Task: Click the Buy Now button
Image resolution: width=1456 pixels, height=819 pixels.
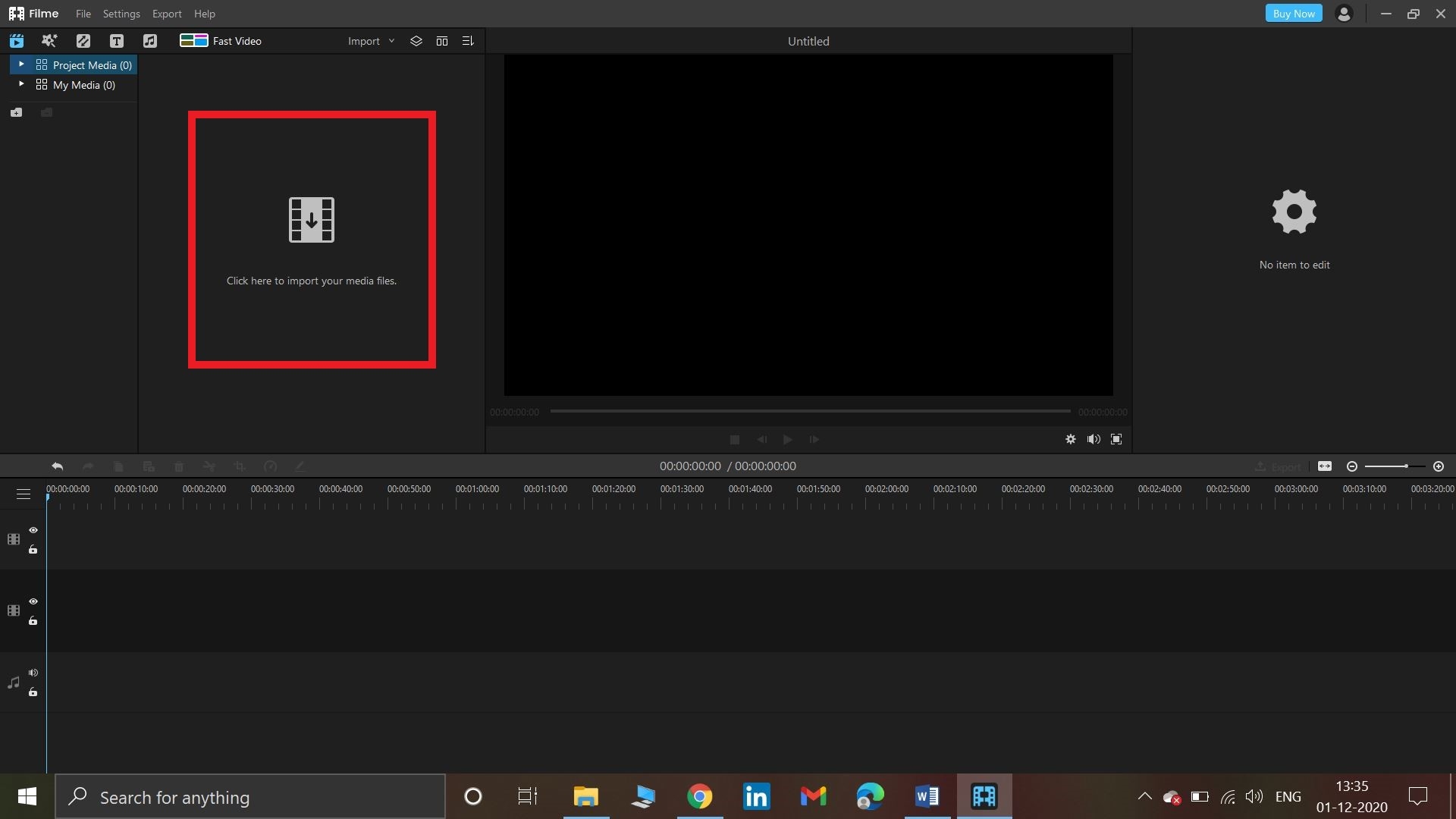Action: pos(1294,13)
